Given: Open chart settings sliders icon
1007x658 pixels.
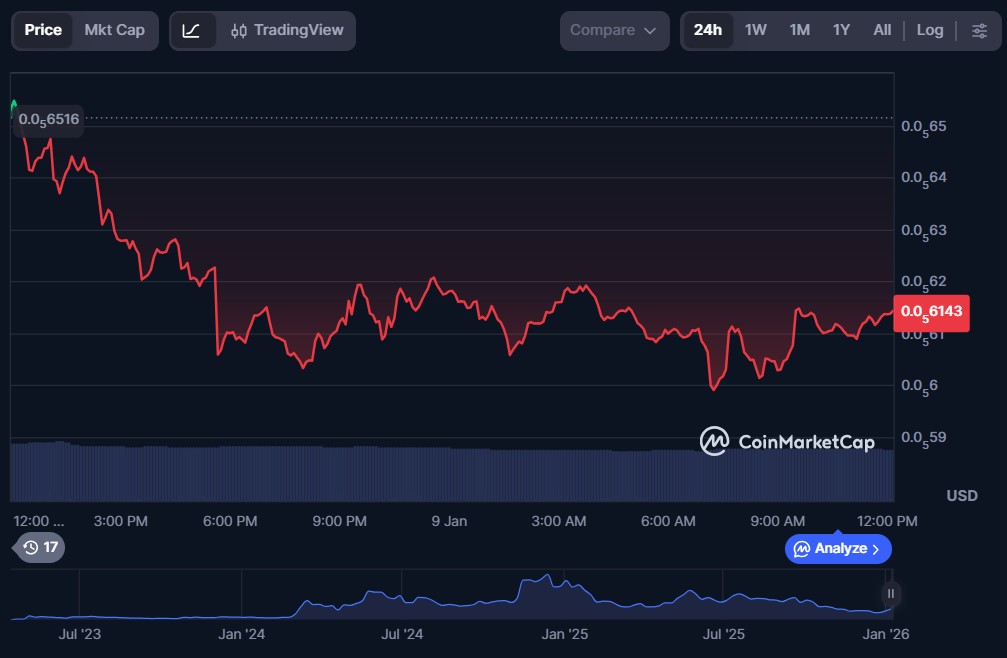Looking at the screenshot, I should [978, 30].
